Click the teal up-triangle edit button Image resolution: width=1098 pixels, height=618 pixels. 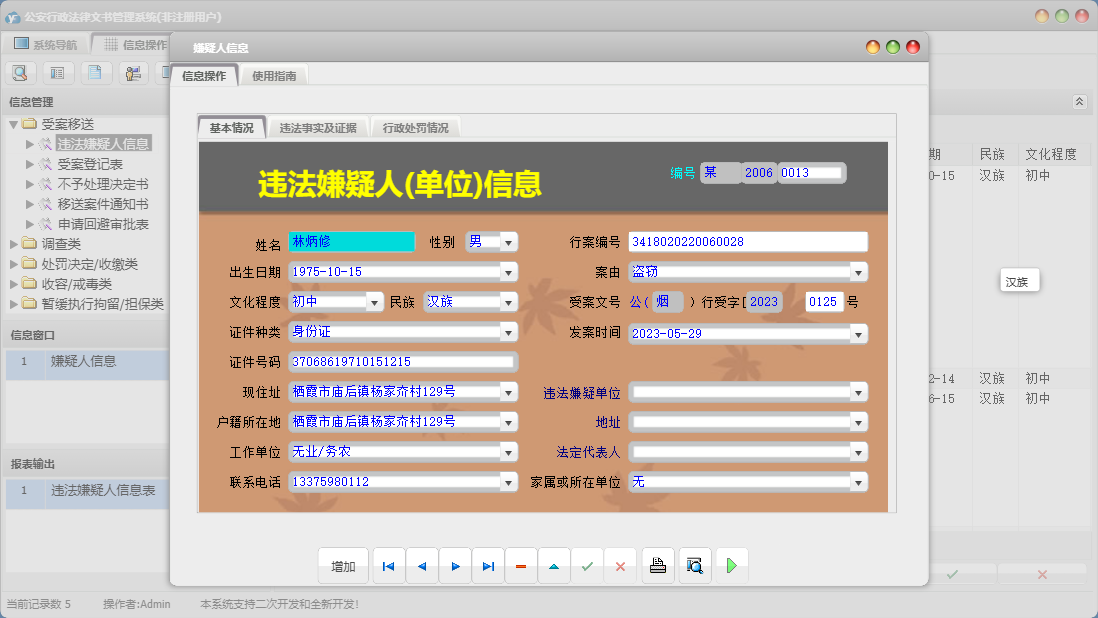click(554, 567)
